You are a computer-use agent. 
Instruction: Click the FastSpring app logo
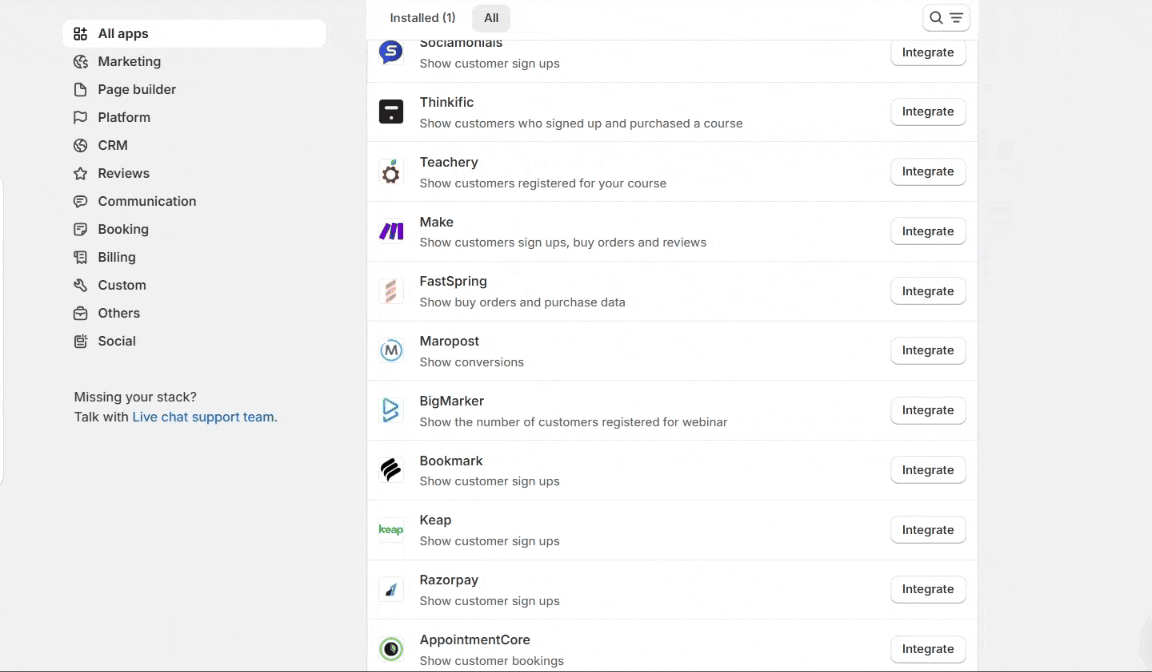coord(391,291)
